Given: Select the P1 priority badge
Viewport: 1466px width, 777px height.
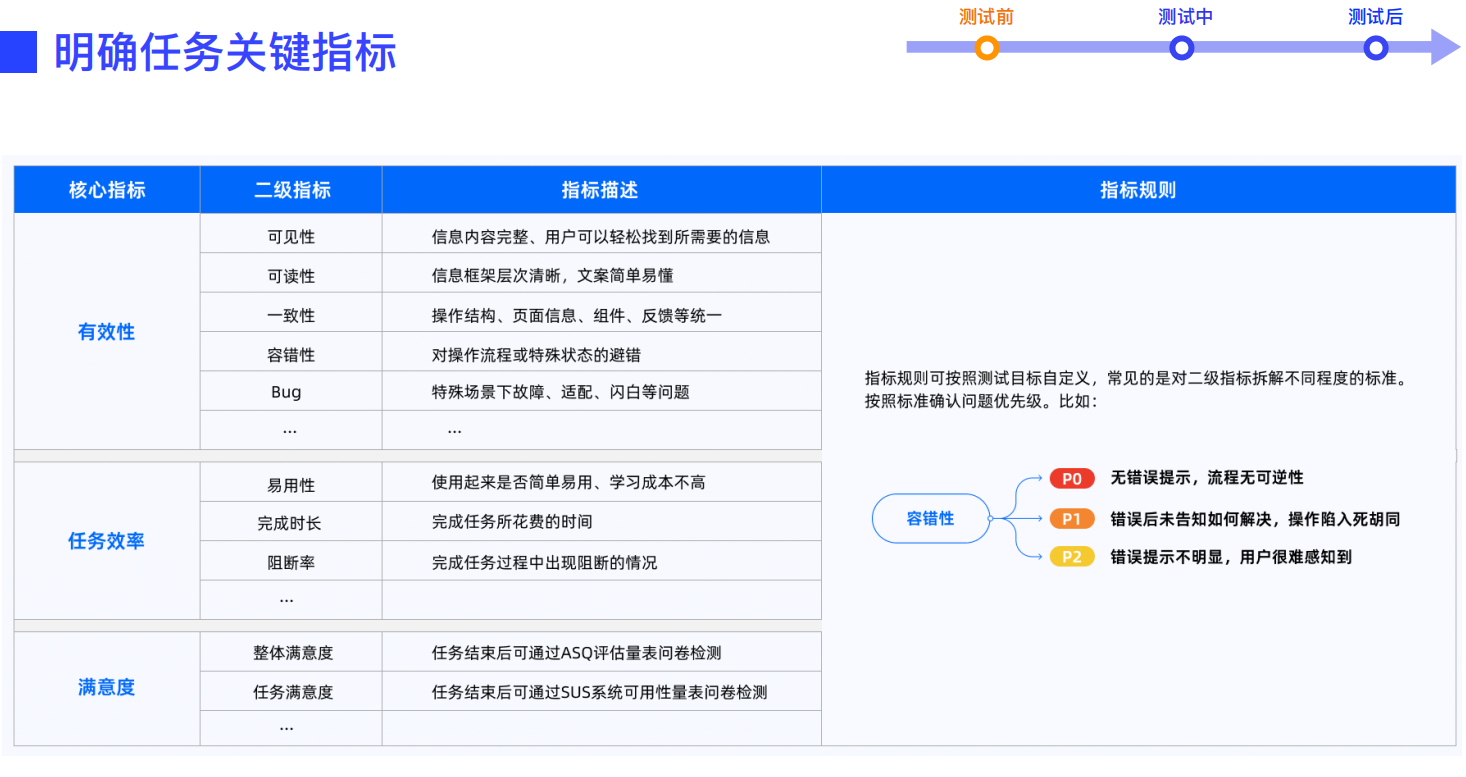Looking at the screenshot, I should (x=1071, y=518).
